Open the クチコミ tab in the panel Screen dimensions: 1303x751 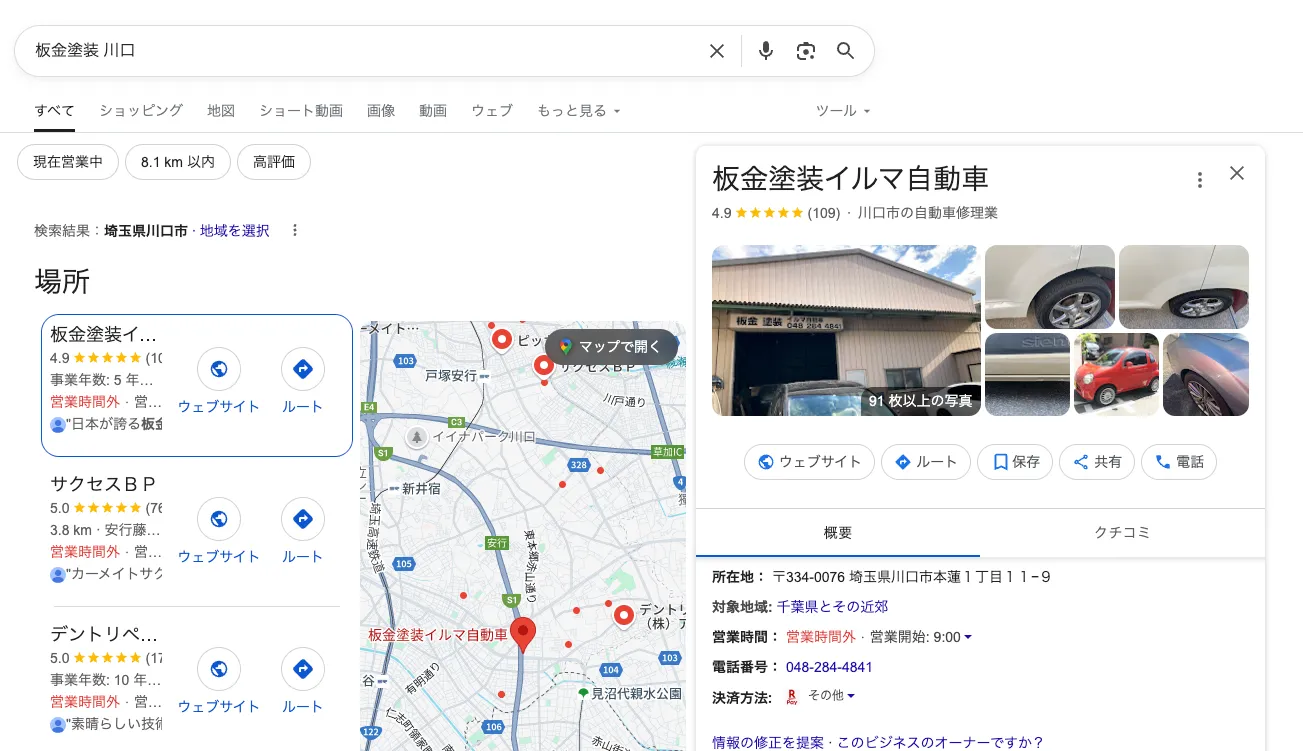click(1122, 533)
